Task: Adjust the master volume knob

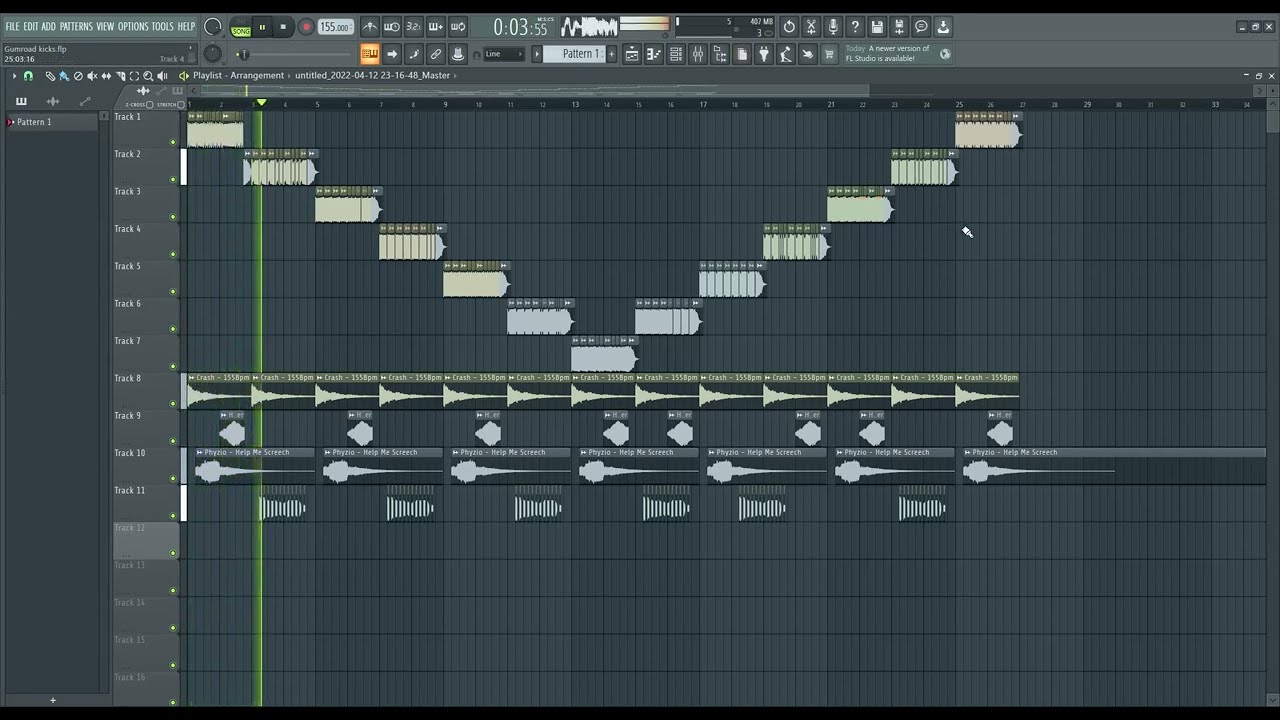Action: pos(213,27)
